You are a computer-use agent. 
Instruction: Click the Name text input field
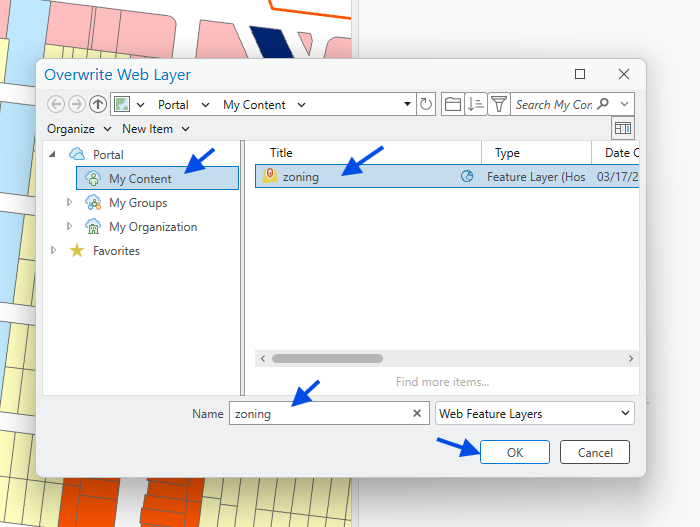click(318, 414)
